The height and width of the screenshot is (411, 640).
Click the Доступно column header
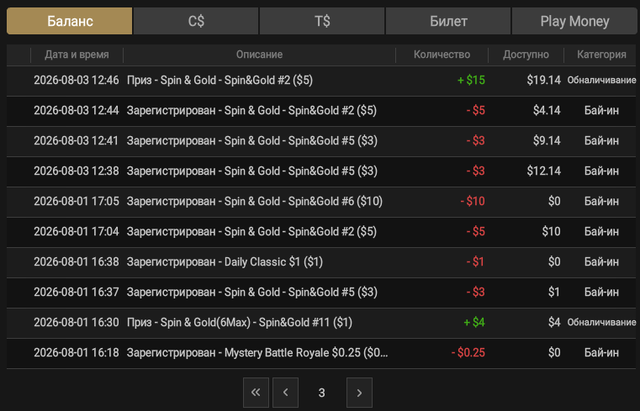526,55
